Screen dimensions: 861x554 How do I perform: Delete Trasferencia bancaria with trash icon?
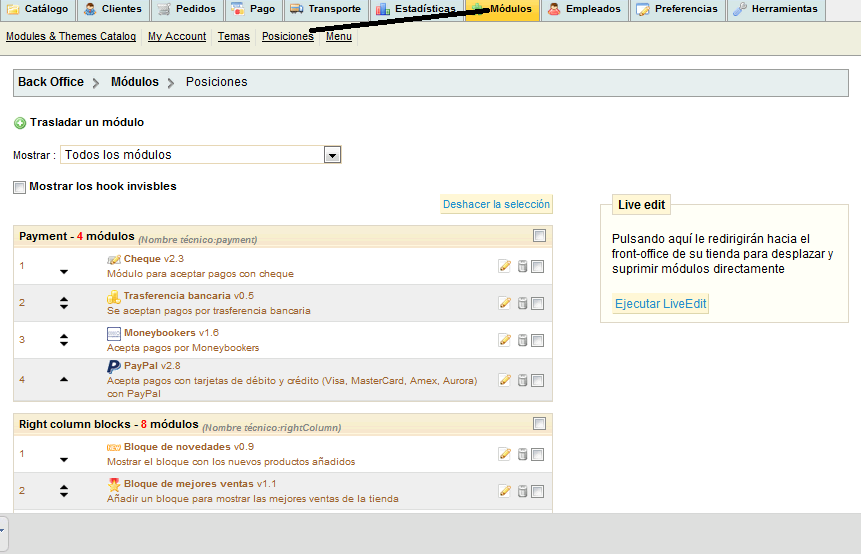tap(522, 303)
